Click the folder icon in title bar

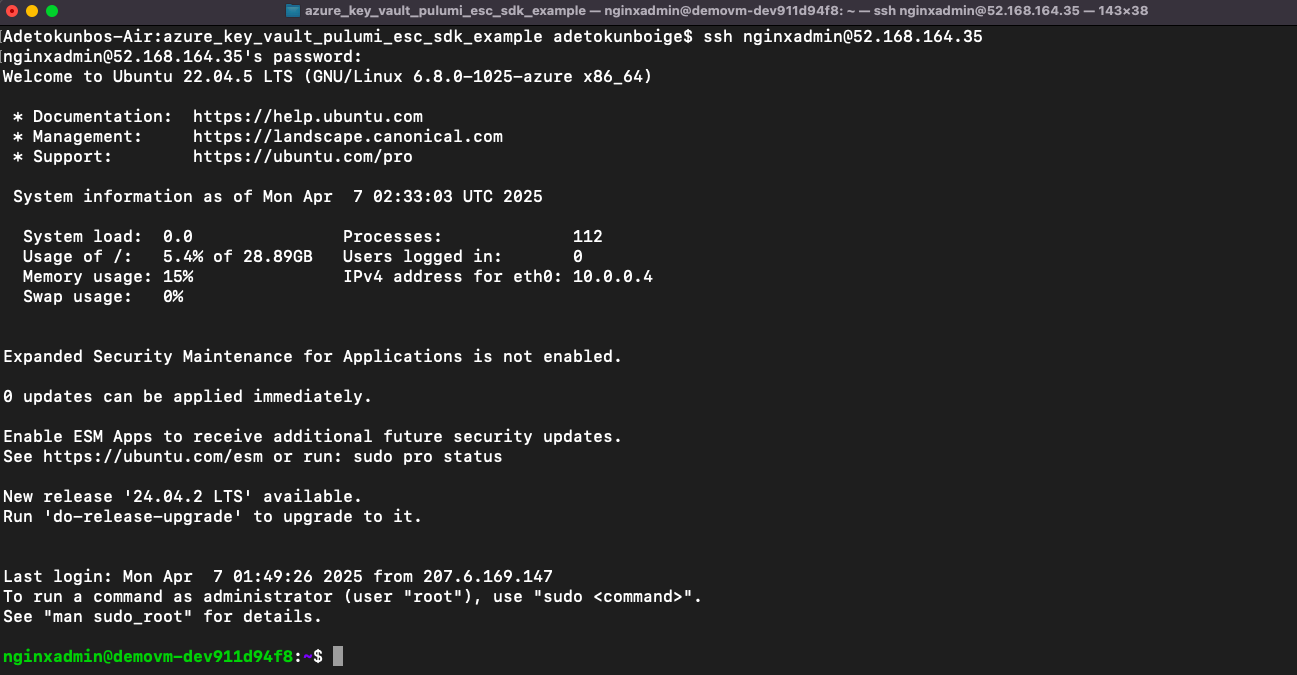(x=293, y=11)
